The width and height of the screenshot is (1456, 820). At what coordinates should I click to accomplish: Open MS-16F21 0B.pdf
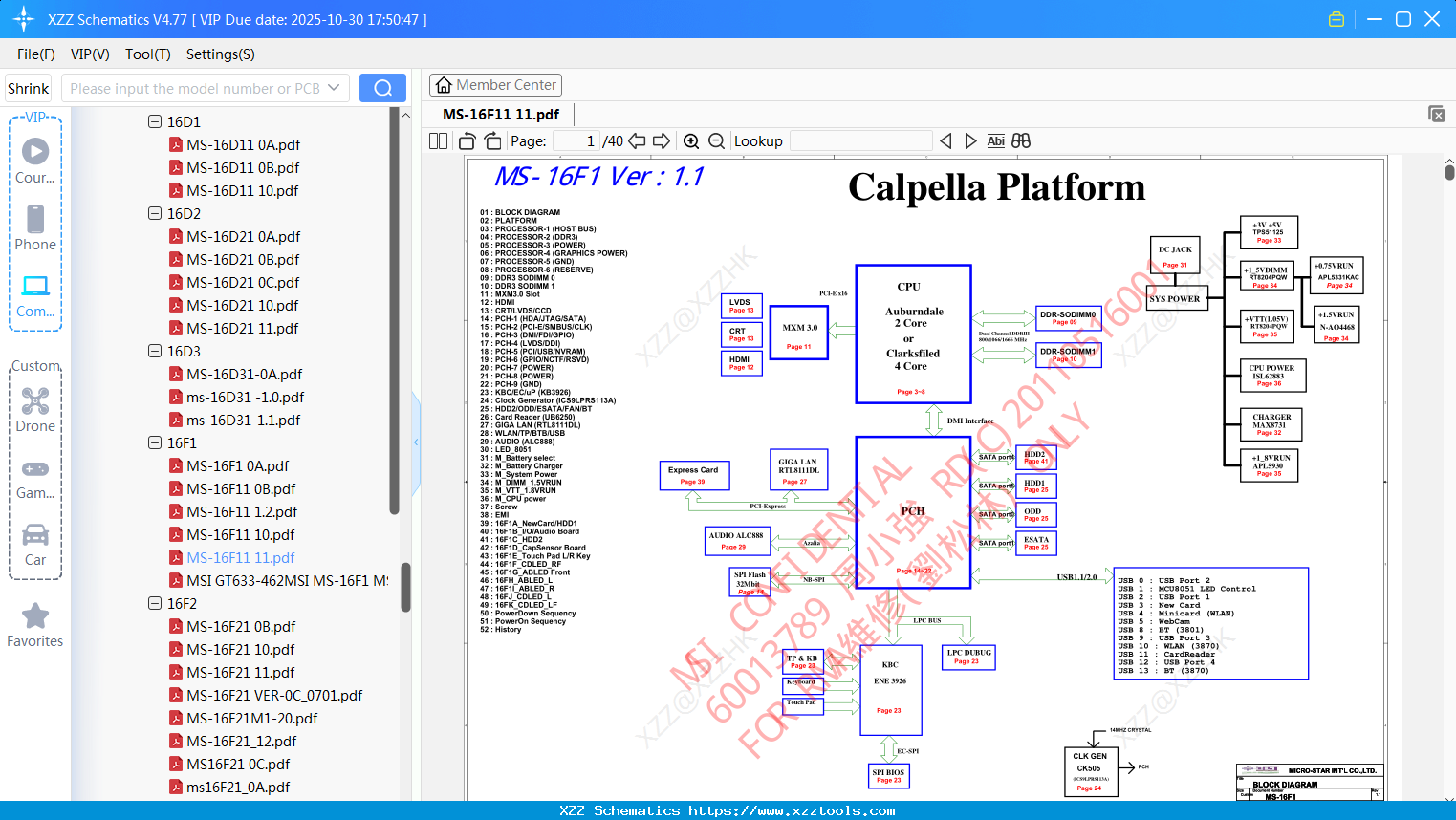tap(241, 626)
